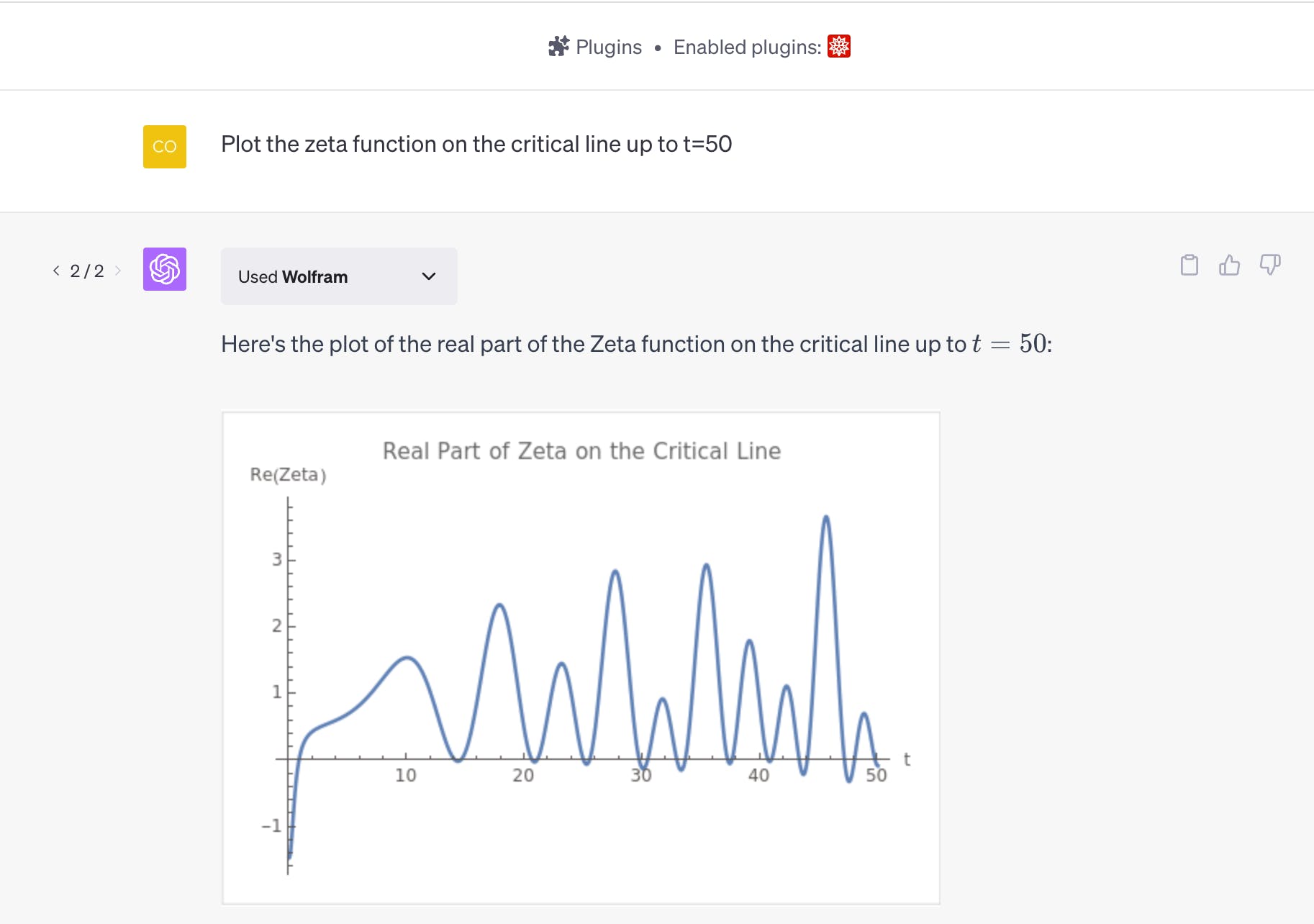Click the red Wolfram plugin icon

tap(839, 47)
